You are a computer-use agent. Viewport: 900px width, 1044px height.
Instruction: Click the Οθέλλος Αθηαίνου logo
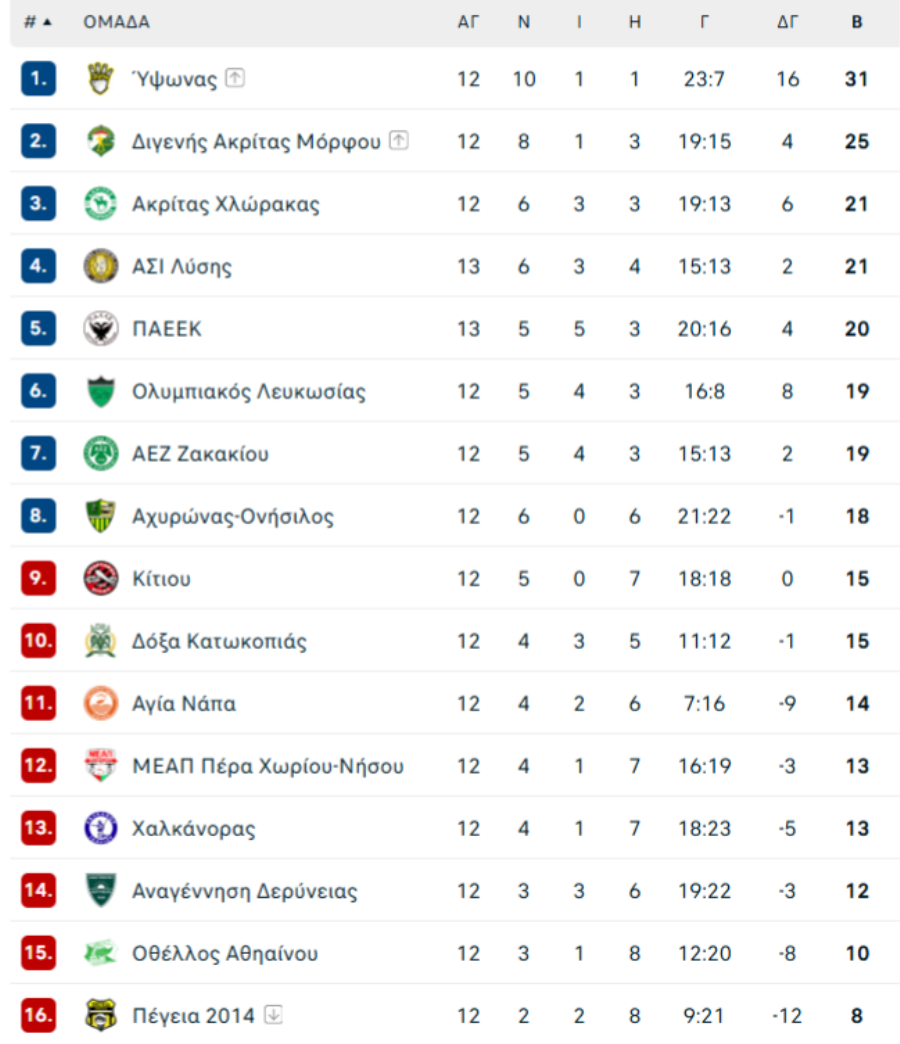pos(101,953)
